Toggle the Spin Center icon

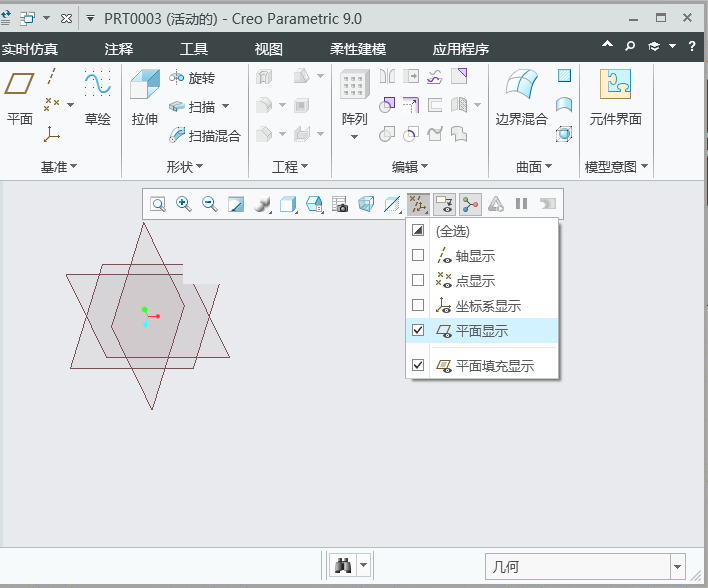click(x=470, y=204)
